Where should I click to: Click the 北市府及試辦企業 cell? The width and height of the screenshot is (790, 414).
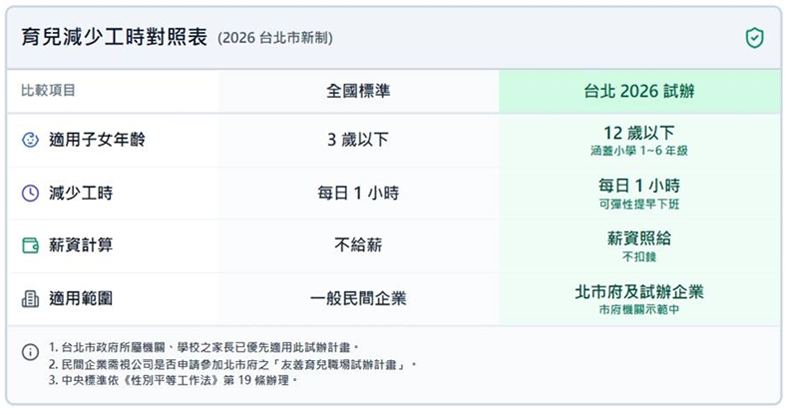639,292
